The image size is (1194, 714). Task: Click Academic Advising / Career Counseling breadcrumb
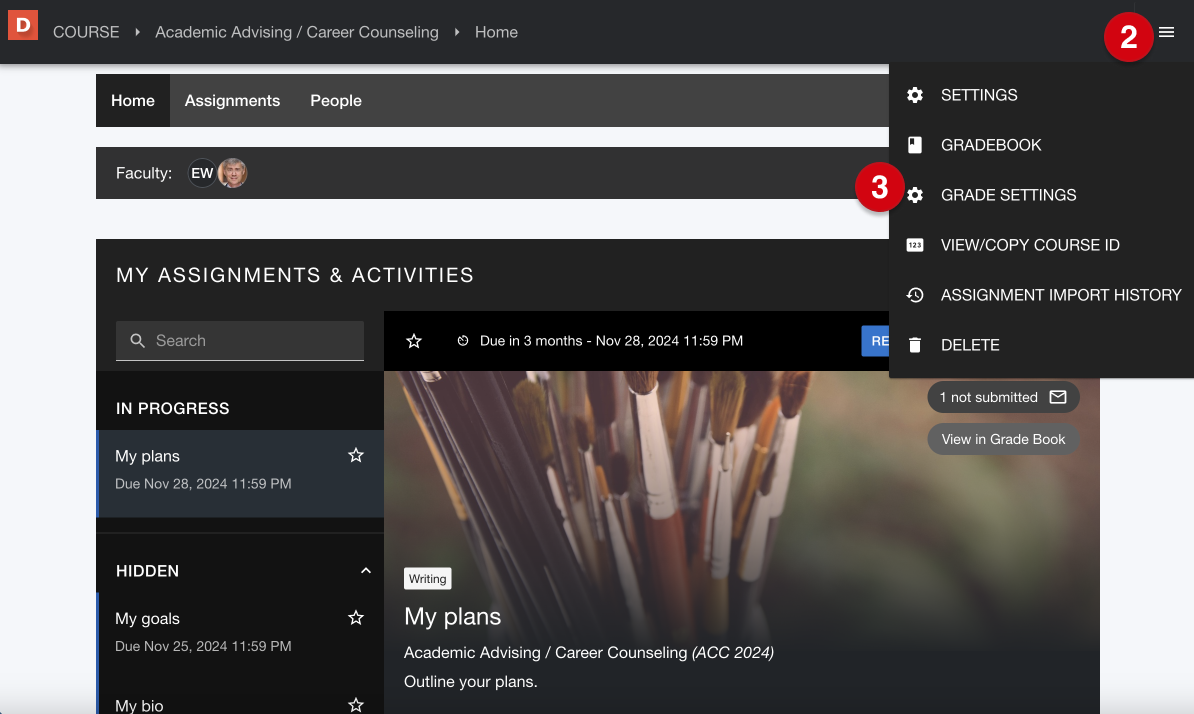(x=297, y=32)
